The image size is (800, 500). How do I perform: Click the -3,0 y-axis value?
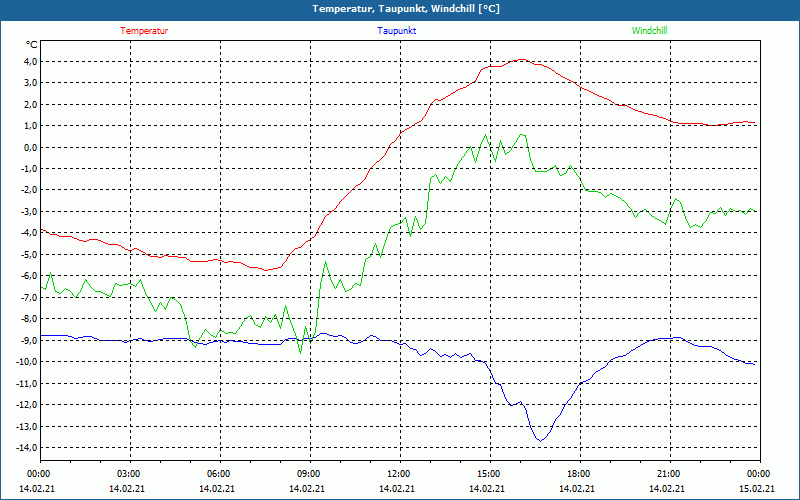(x=29, y=211)
